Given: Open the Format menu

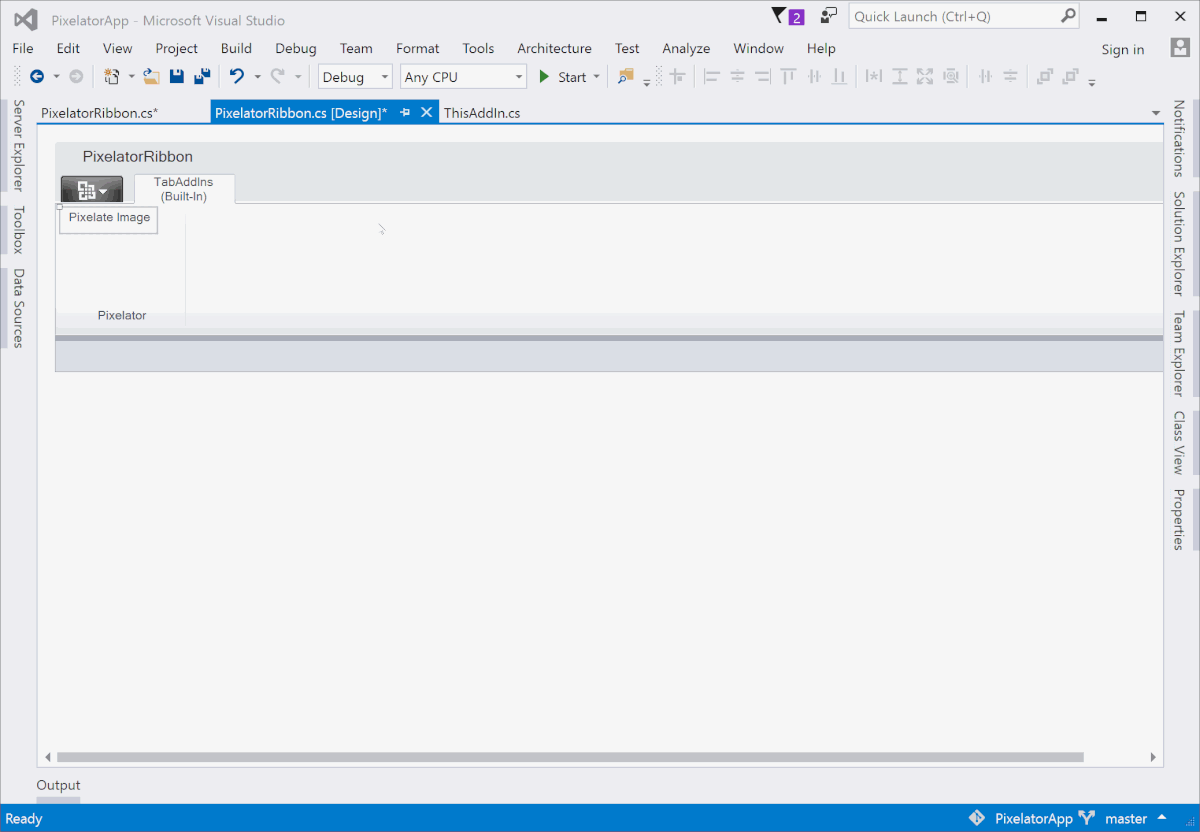Looking at the screenshot, I should [418, 48].
